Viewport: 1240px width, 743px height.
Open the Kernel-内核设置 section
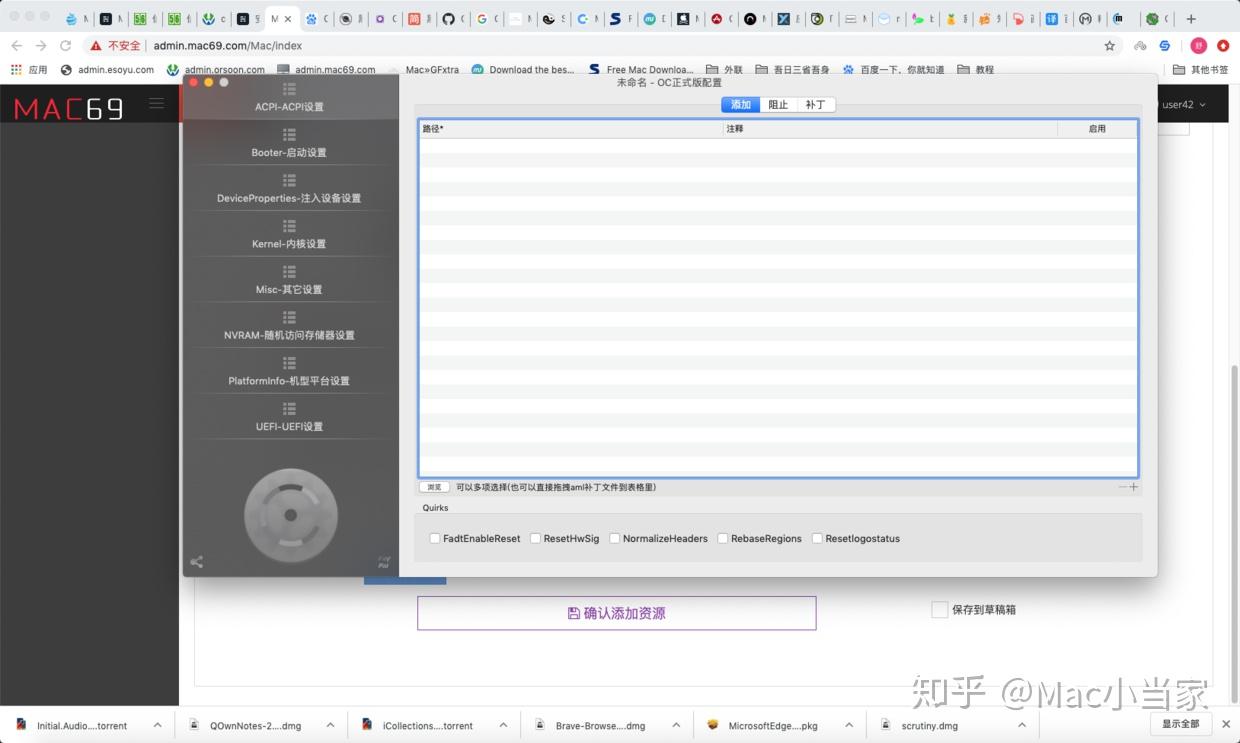pyautogui.click(x=289, y=243)
